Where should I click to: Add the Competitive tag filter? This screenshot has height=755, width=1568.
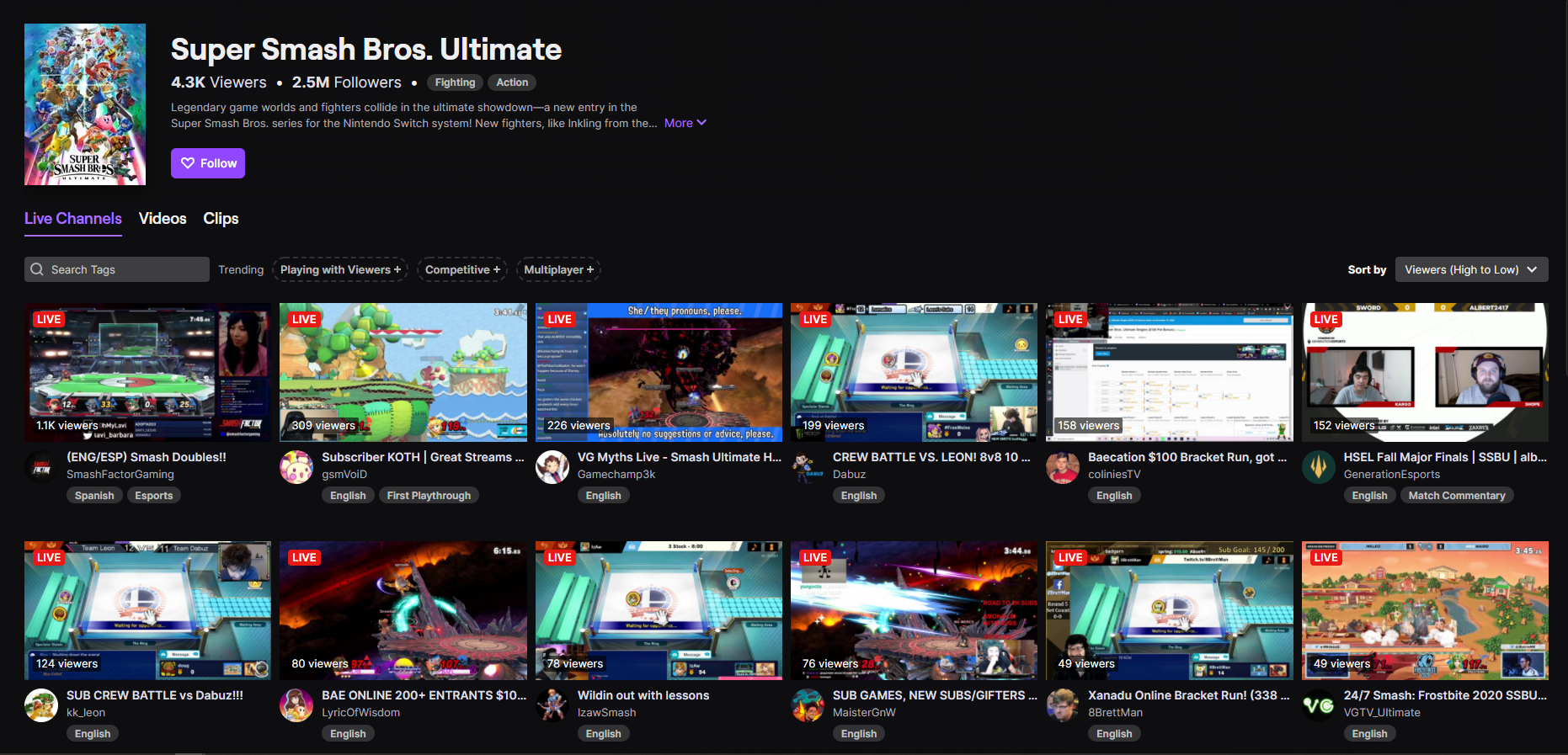[x=462, y=269]
